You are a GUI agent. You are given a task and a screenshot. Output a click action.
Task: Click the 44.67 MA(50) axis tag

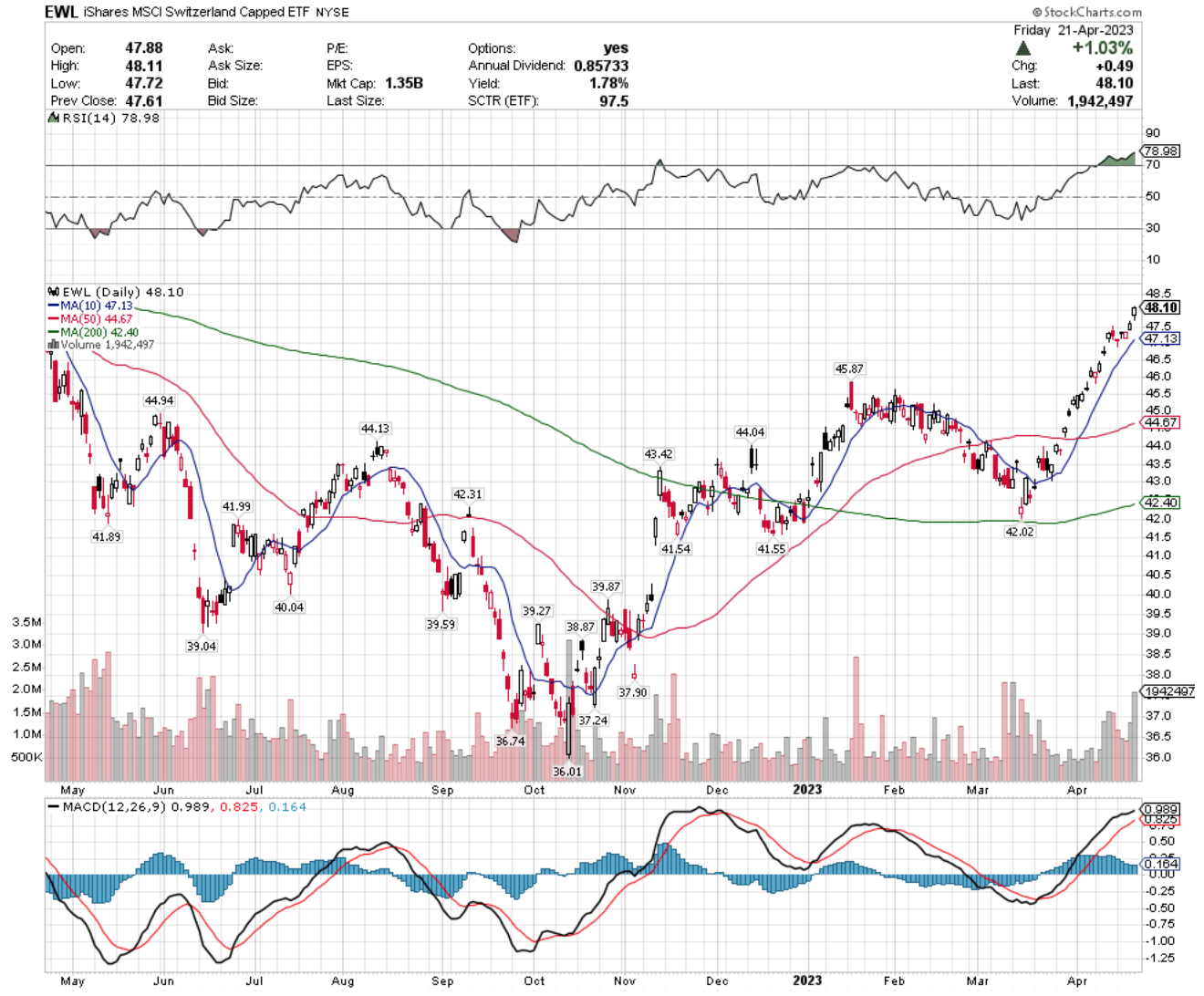(1161, 422)
